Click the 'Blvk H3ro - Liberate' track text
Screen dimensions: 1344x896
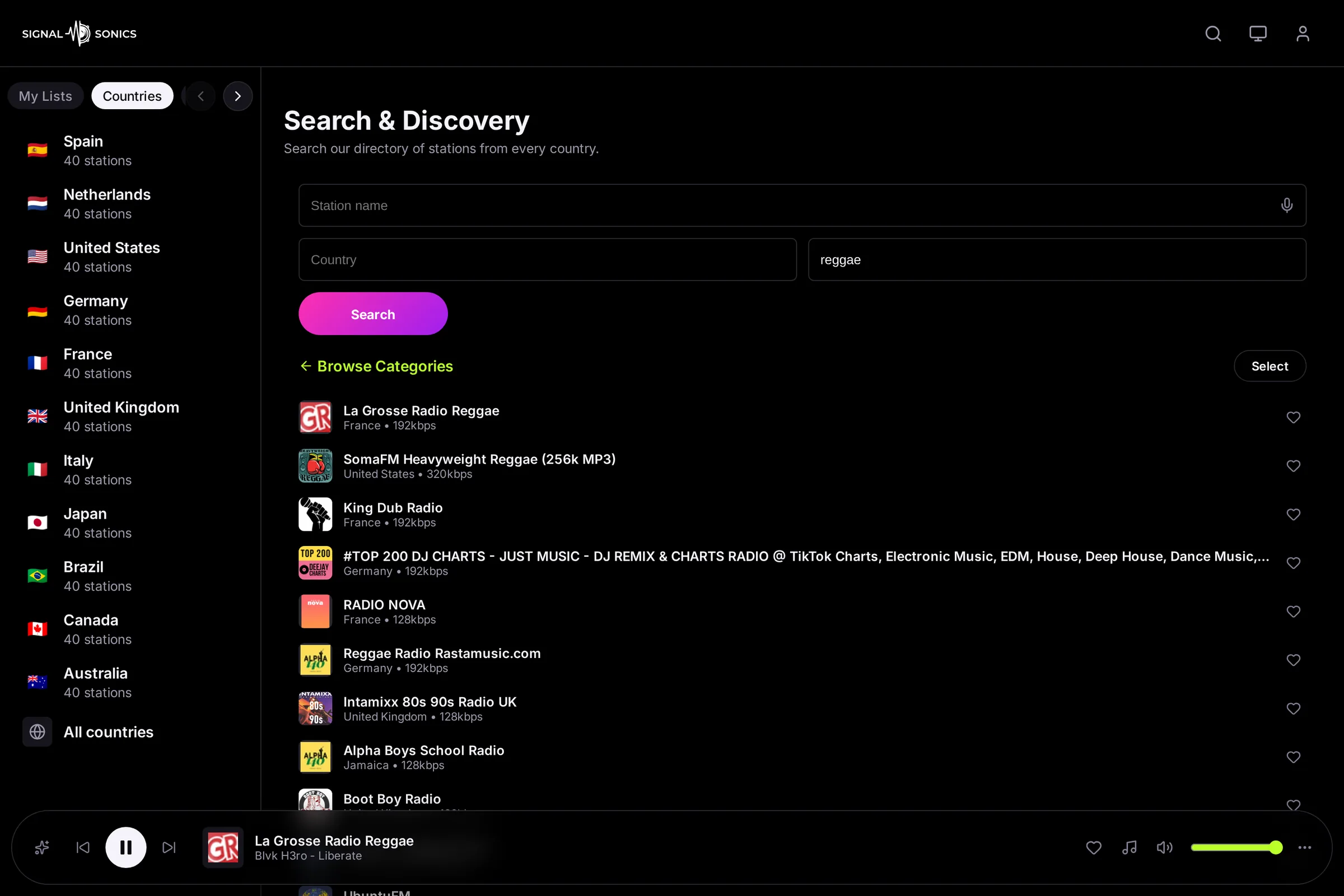tap(308, 856)
